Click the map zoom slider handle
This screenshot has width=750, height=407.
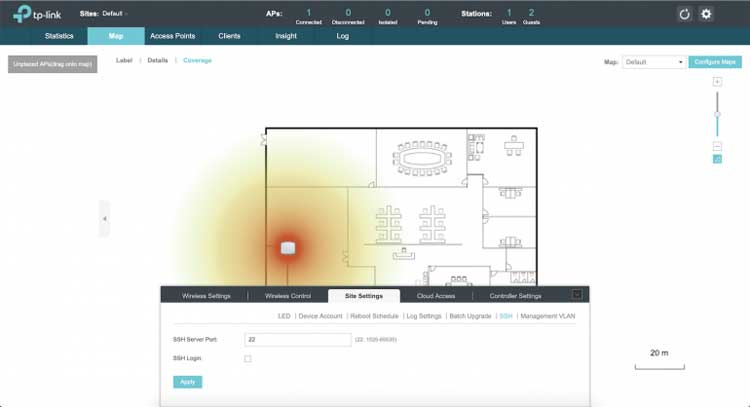pos(717,115)
